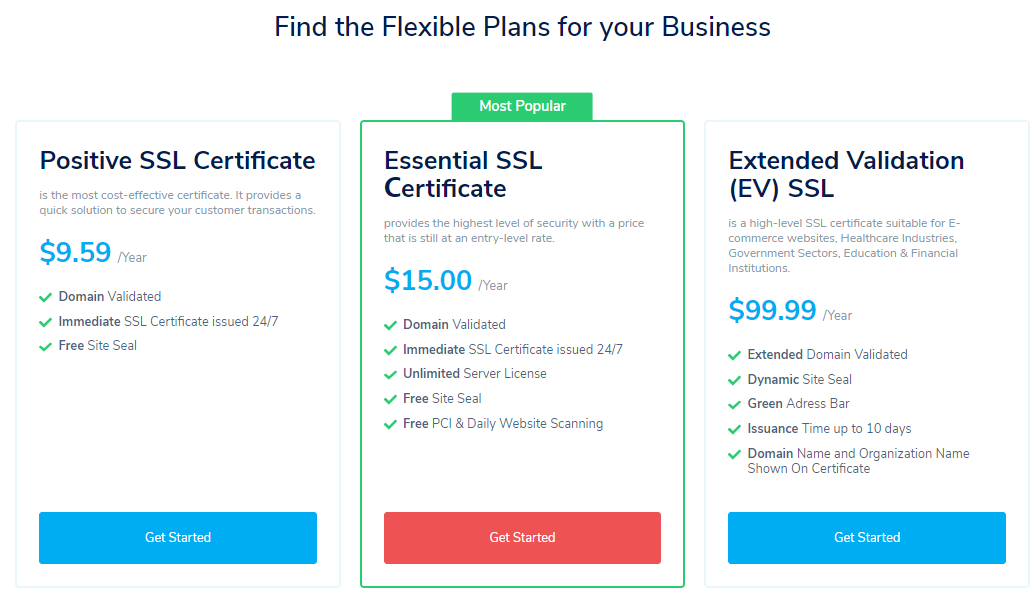Click the Positive SSL Certificate heading

177,161
